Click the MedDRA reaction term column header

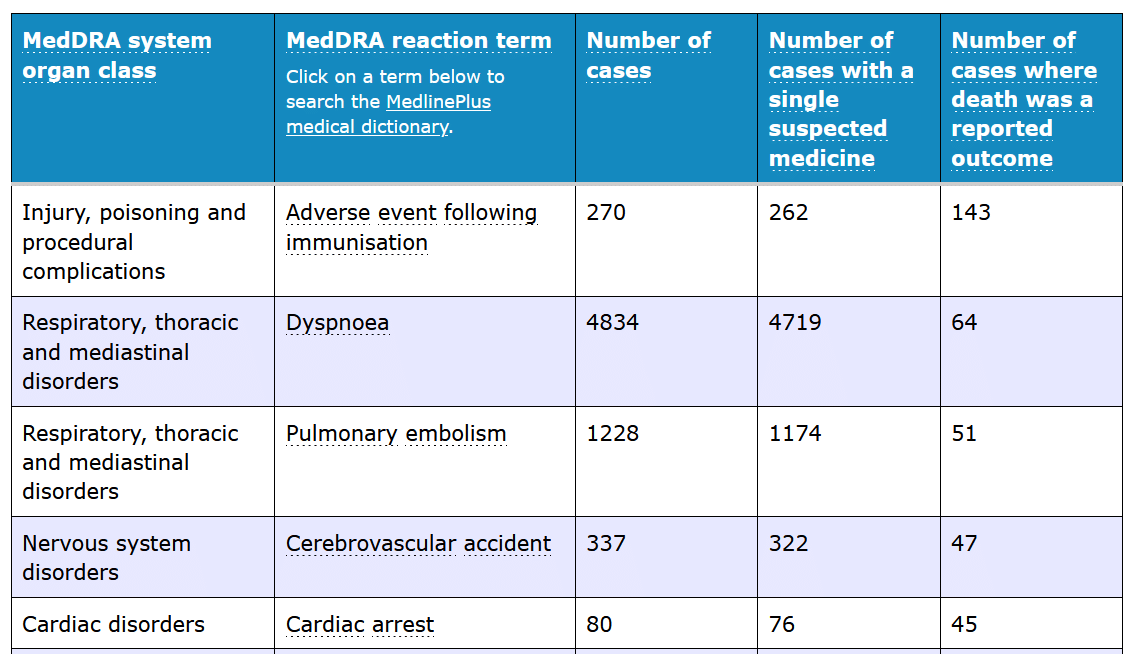coord(418,41)
